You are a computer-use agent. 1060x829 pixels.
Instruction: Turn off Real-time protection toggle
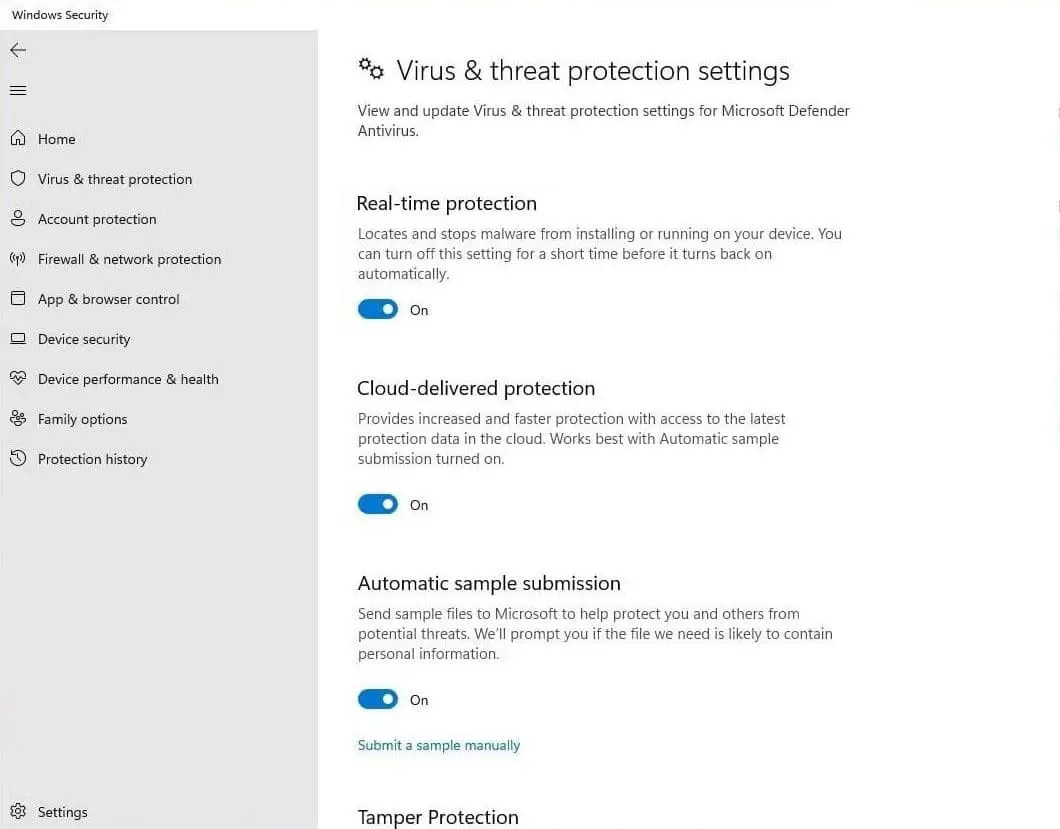(378, 310)
